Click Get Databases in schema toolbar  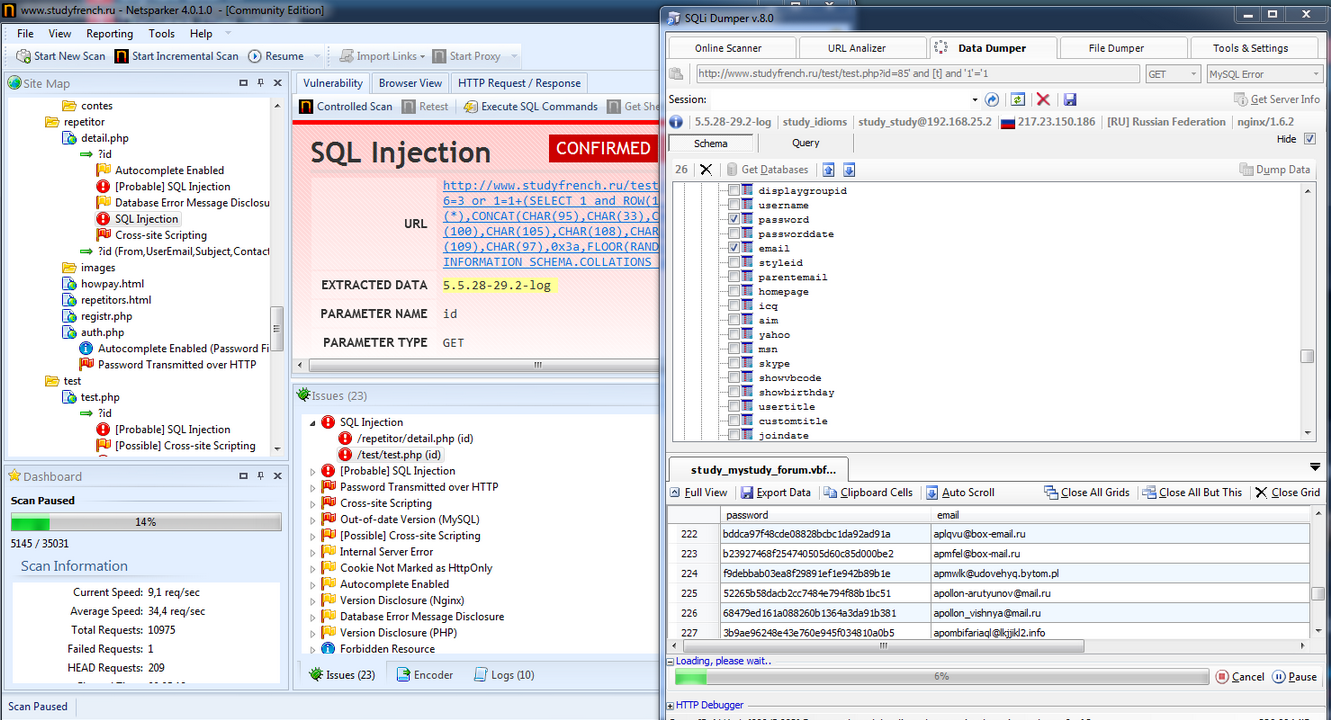(x=766, y=169)
